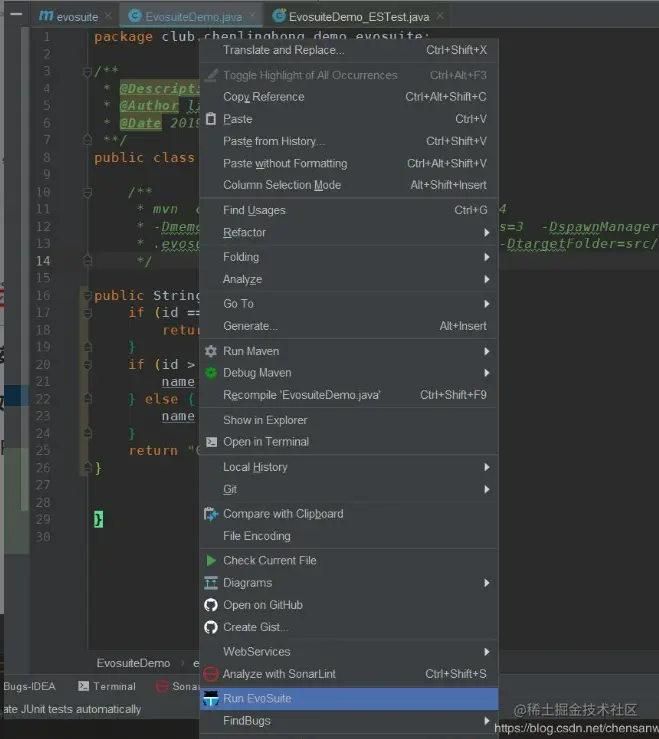Click the class icon on EvosuiteDemo_ESTest.java tab
This screenshot has height=739, width=659.
tap(279, 16)
